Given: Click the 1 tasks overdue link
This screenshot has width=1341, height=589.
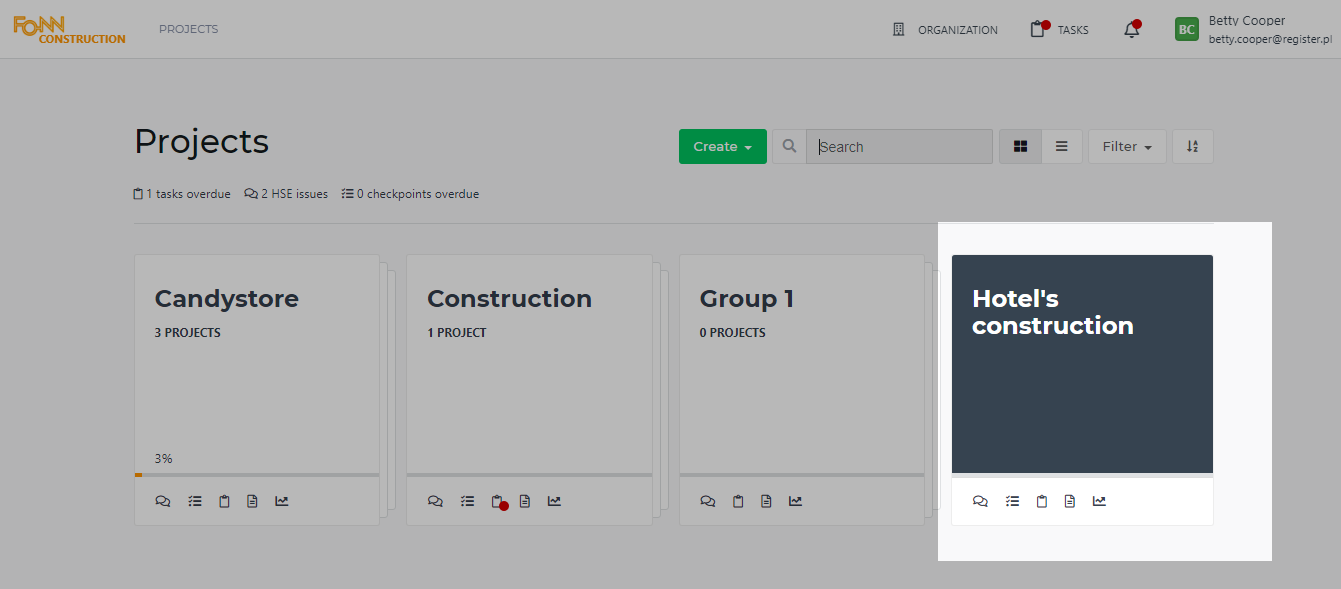Looking at the screenshot, I should (182, 194).
